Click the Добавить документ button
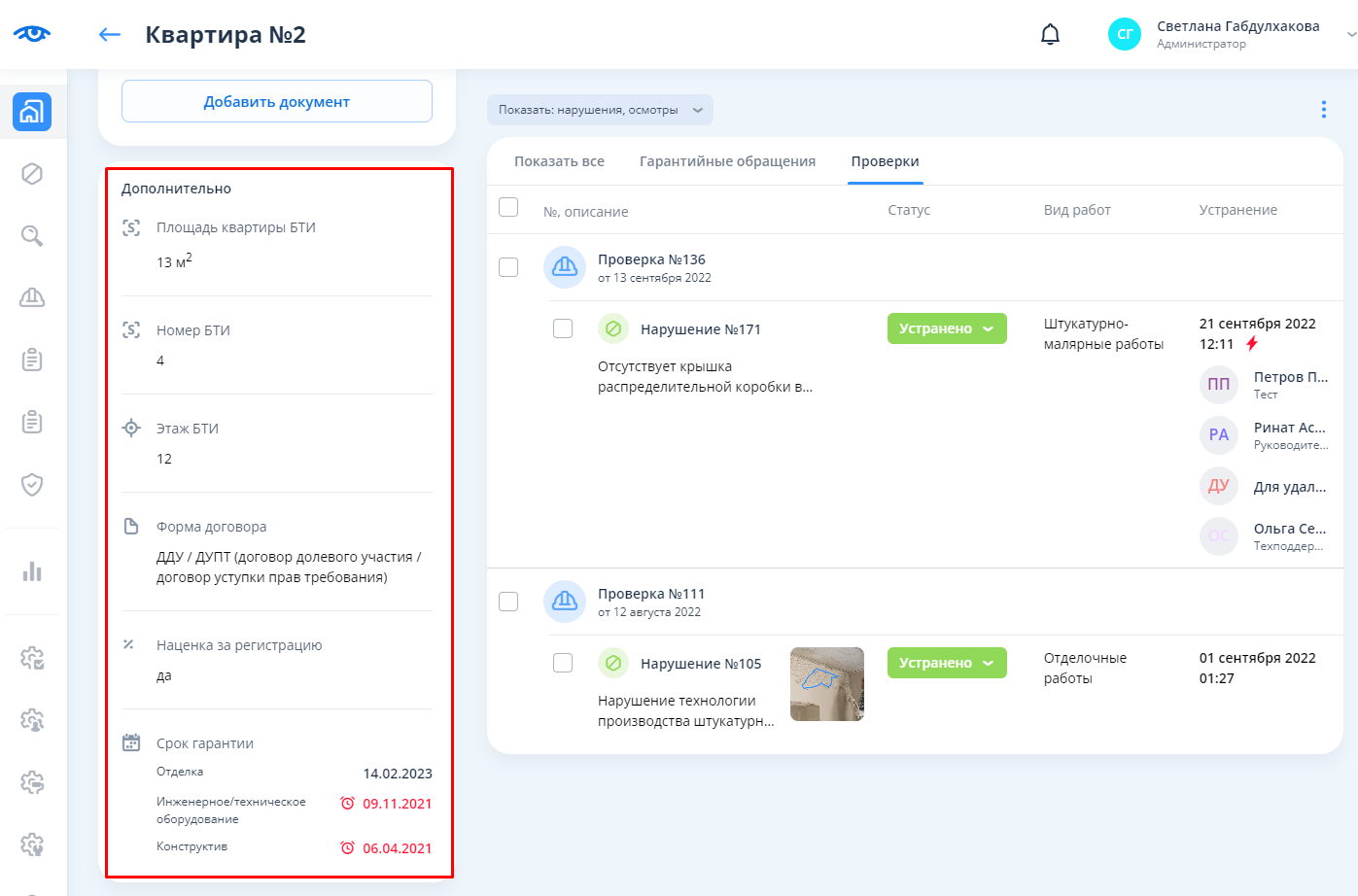Screen dimensions: 1358x896 pos(277,102)
